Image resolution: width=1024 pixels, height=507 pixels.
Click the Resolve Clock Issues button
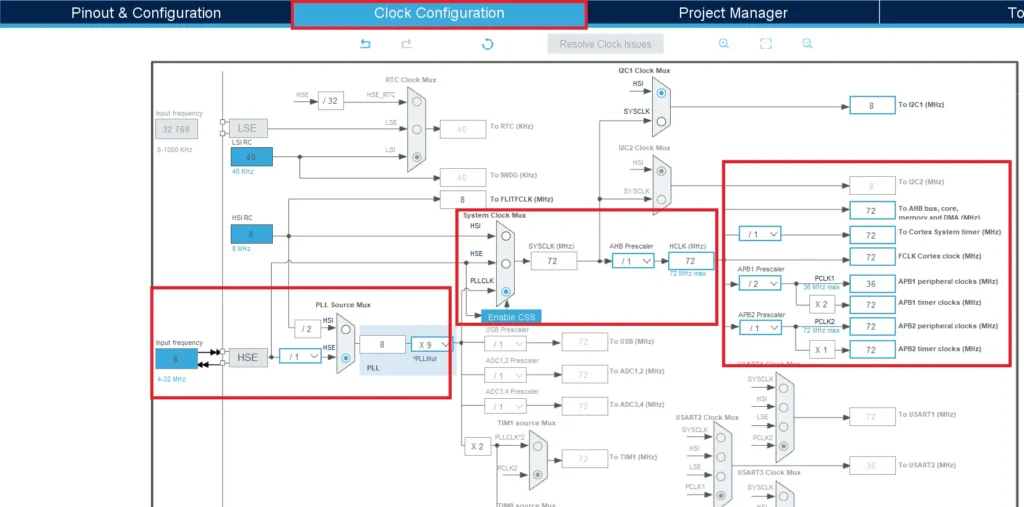coord(605,44)
